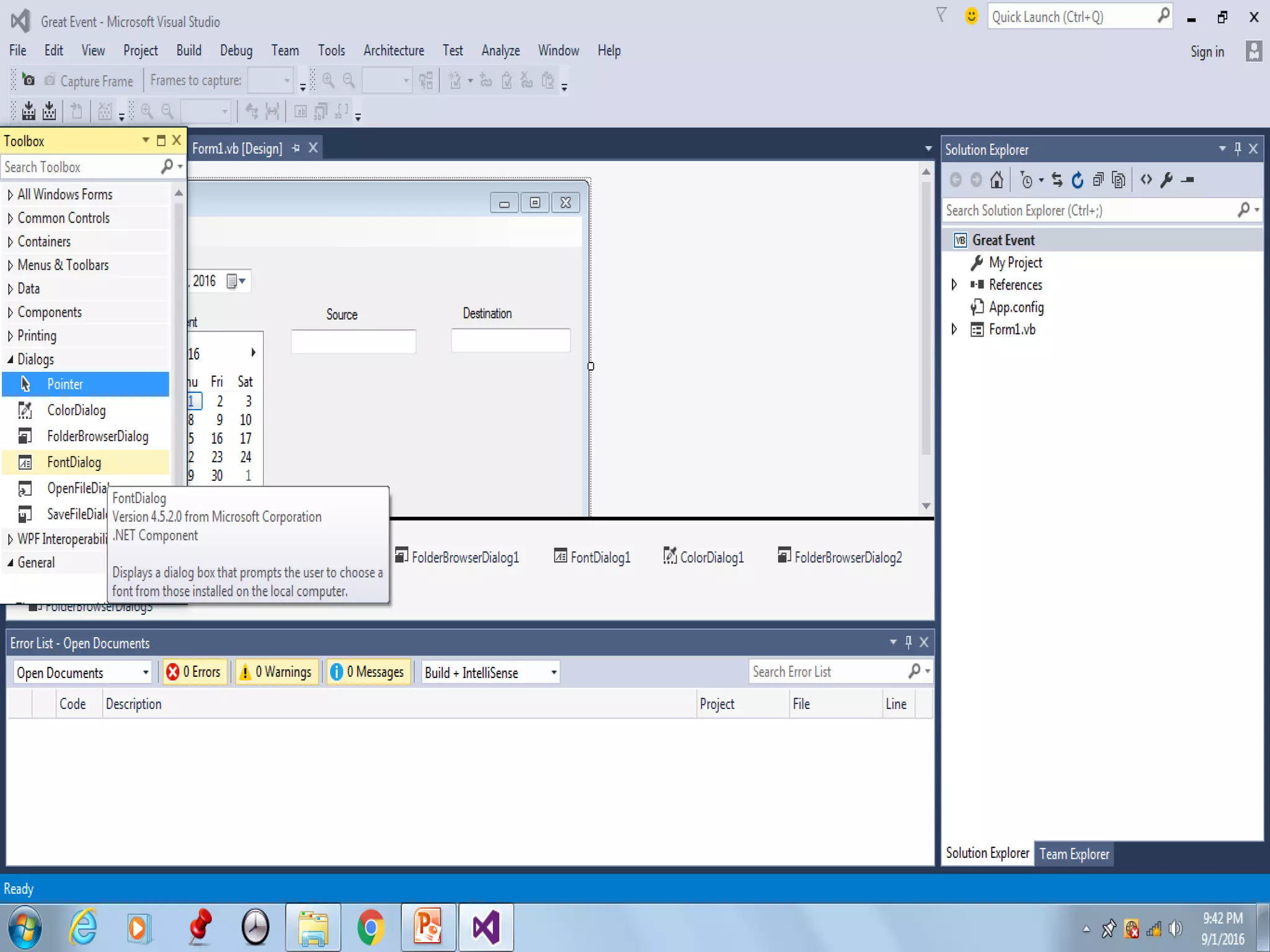Click the Sign in link

1207,52
